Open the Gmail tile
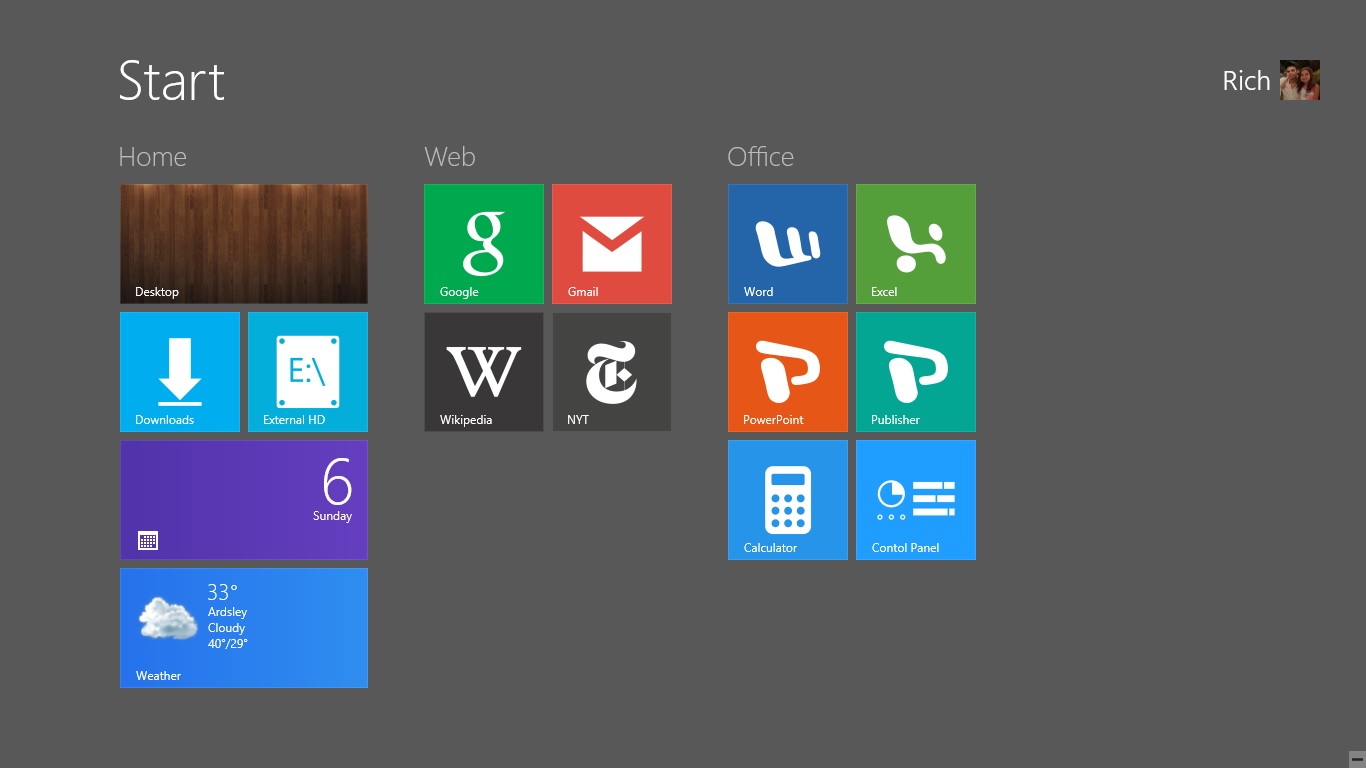Viewport: 1366px width, 768px height. (612, 244)
